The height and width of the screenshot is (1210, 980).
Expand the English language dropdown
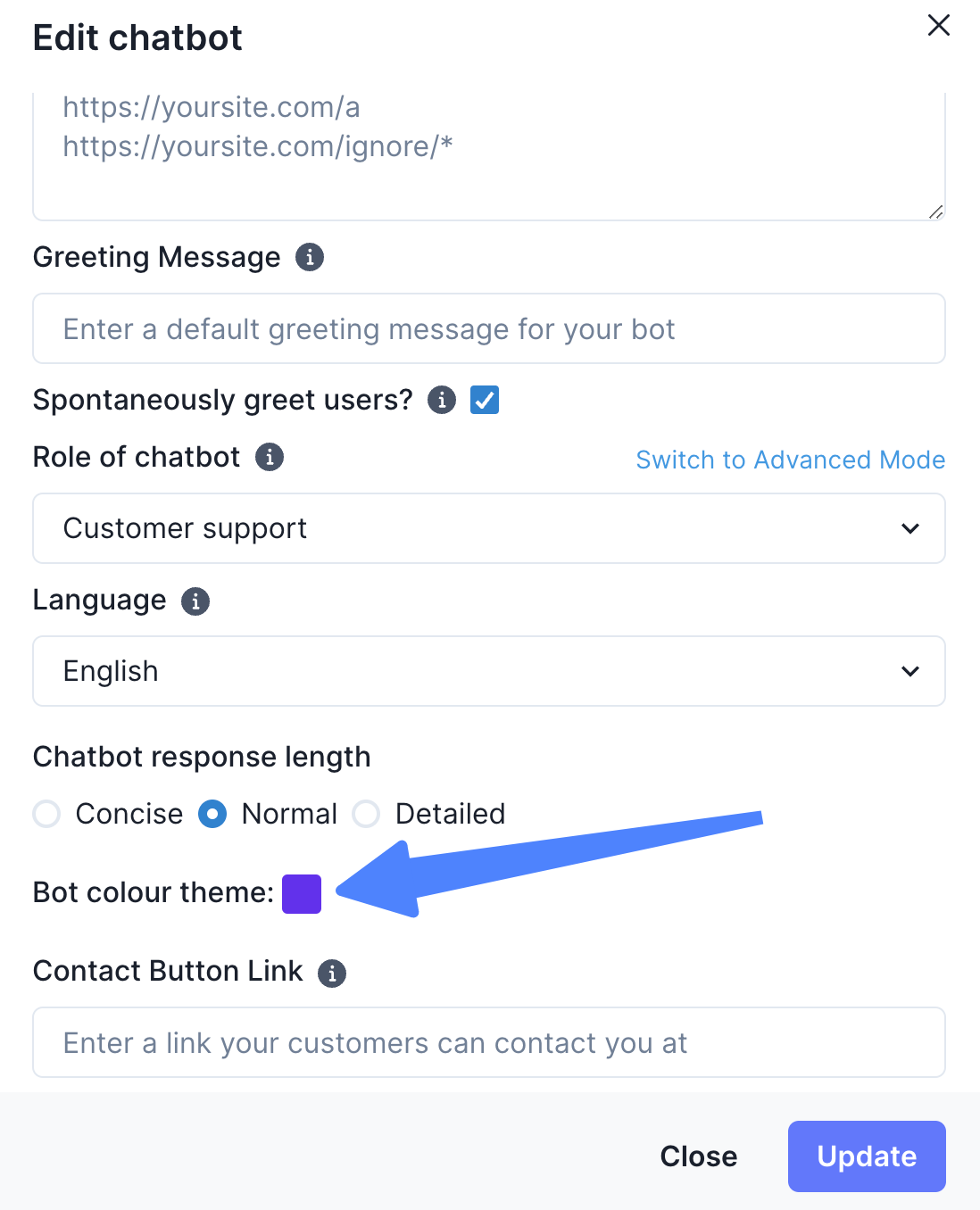(x=489, y=671)
